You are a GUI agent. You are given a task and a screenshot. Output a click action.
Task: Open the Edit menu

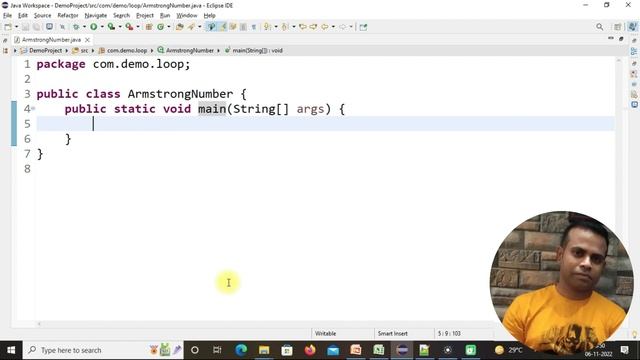point(22,16)
